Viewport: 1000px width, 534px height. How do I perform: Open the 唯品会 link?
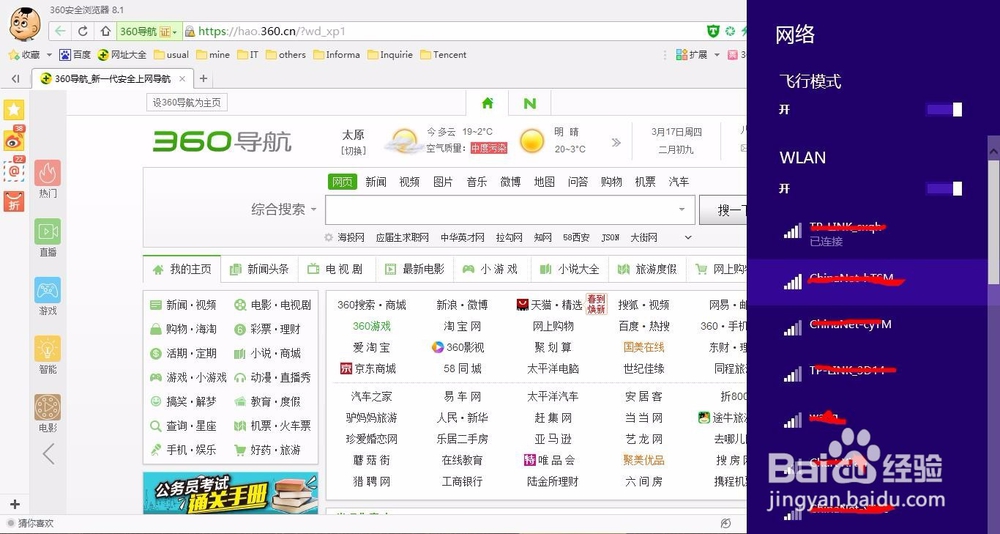(x=548, y=460)
